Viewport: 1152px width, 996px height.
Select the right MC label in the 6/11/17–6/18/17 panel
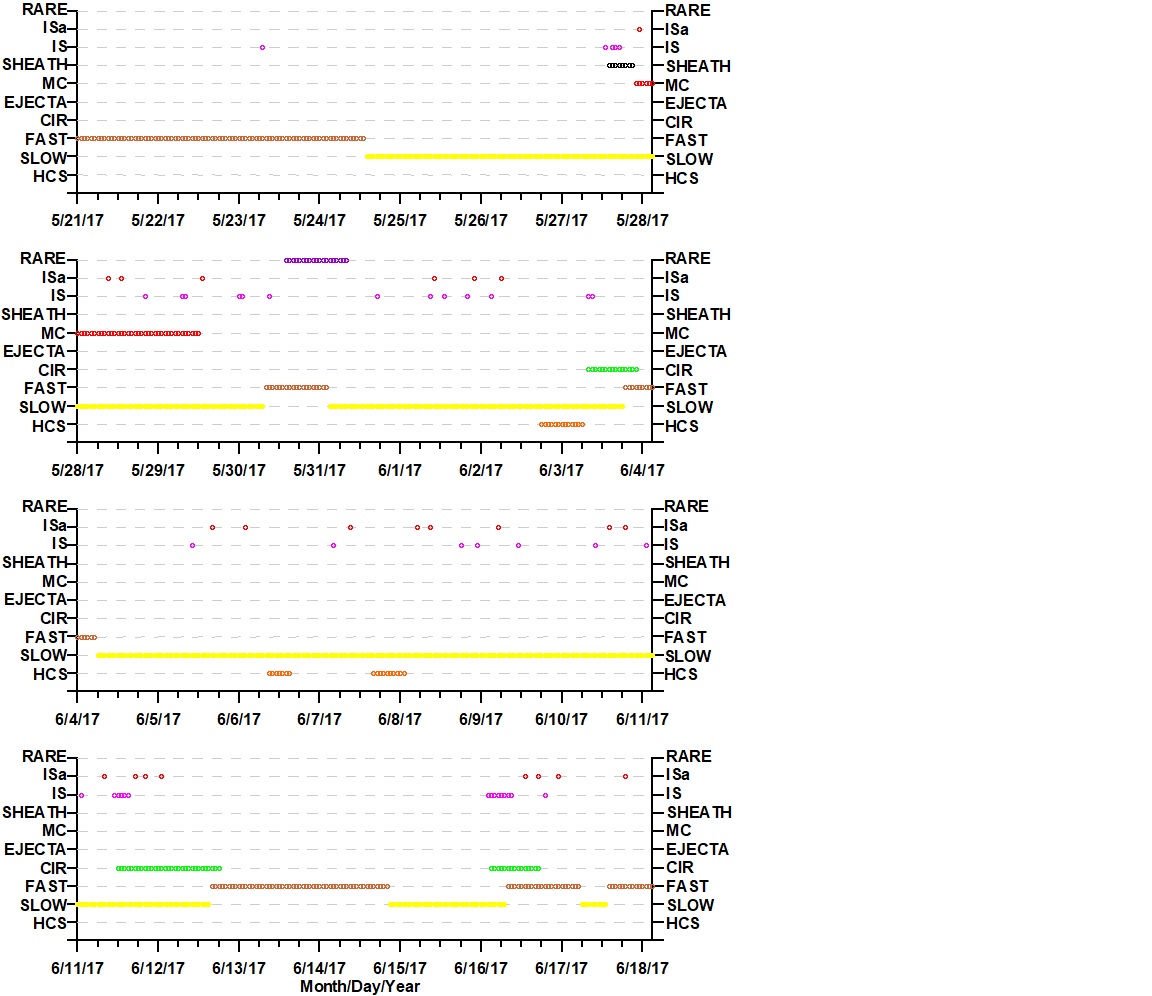(679, 831)
